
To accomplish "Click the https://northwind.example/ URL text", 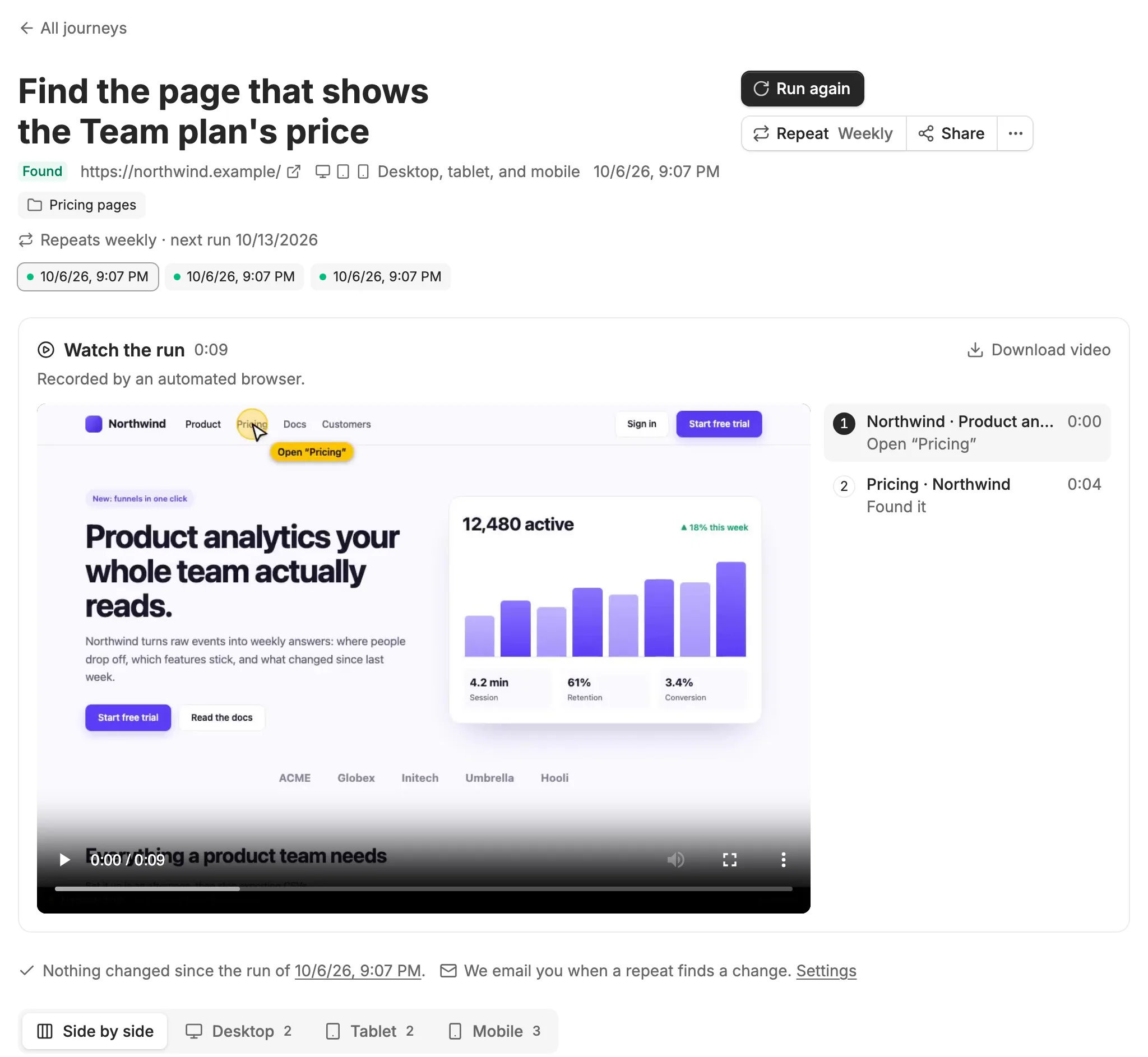I will [180, 171].
